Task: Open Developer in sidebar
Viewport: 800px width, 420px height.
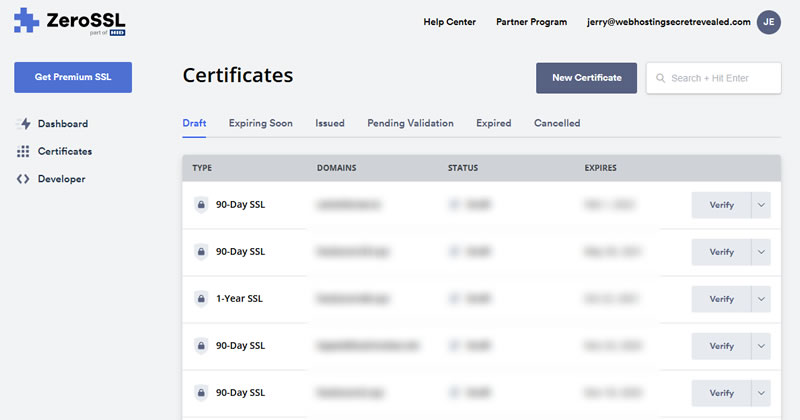Action: 61,179
